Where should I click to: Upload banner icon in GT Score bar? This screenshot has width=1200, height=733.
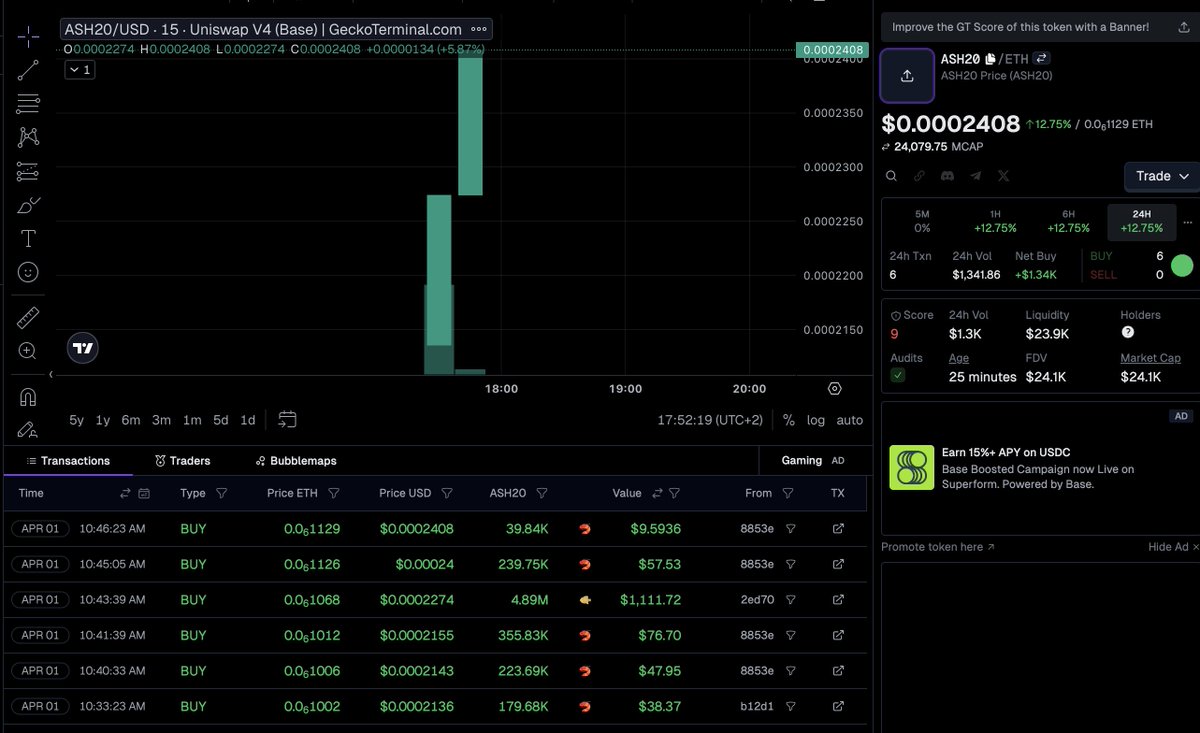[x=1184, y=28]
